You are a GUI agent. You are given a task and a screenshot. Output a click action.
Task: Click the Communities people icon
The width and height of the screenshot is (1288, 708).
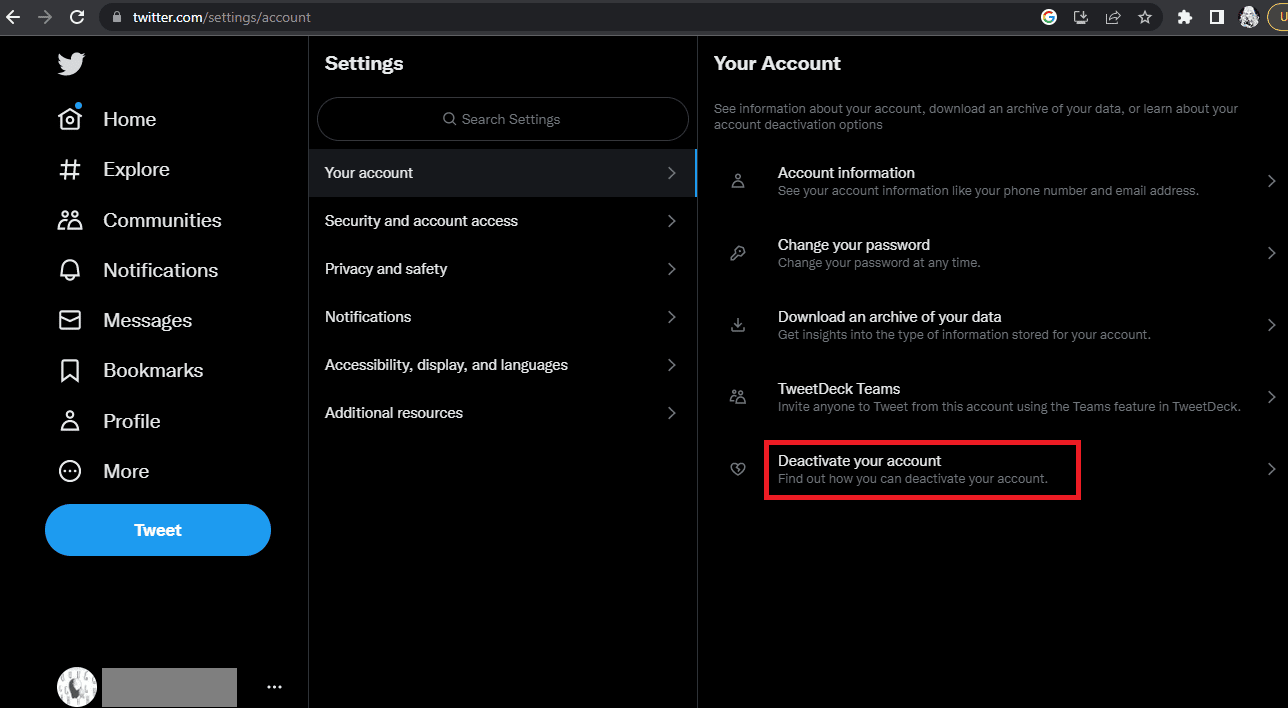coord(70,220)
